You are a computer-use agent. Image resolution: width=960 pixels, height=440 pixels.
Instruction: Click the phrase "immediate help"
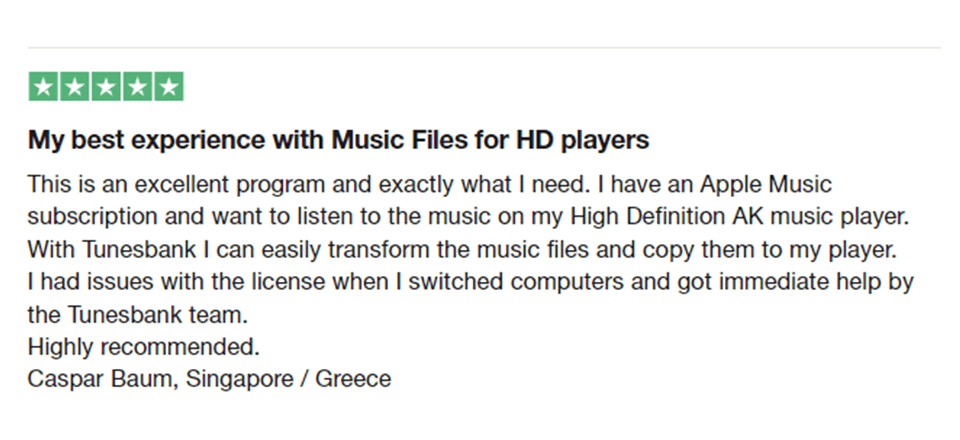click(x=779, y=282)
